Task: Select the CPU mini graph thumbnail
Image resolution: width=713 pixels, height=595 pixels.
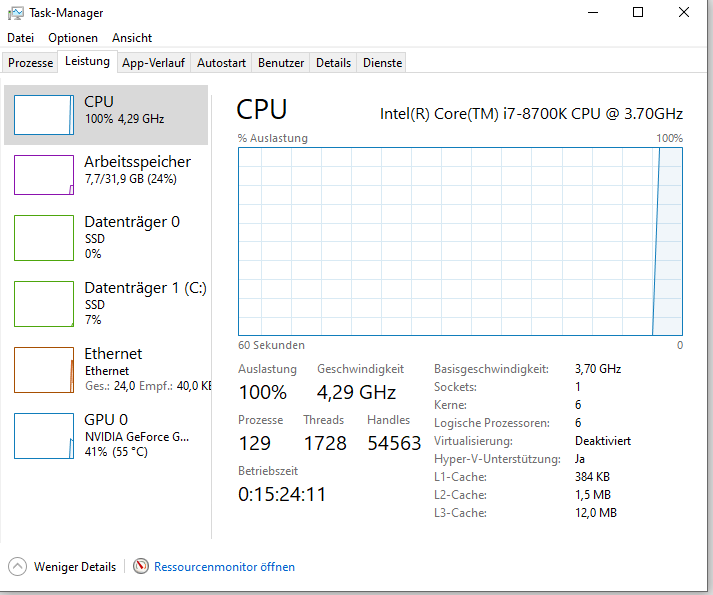Action: click(x=44, y=115)
